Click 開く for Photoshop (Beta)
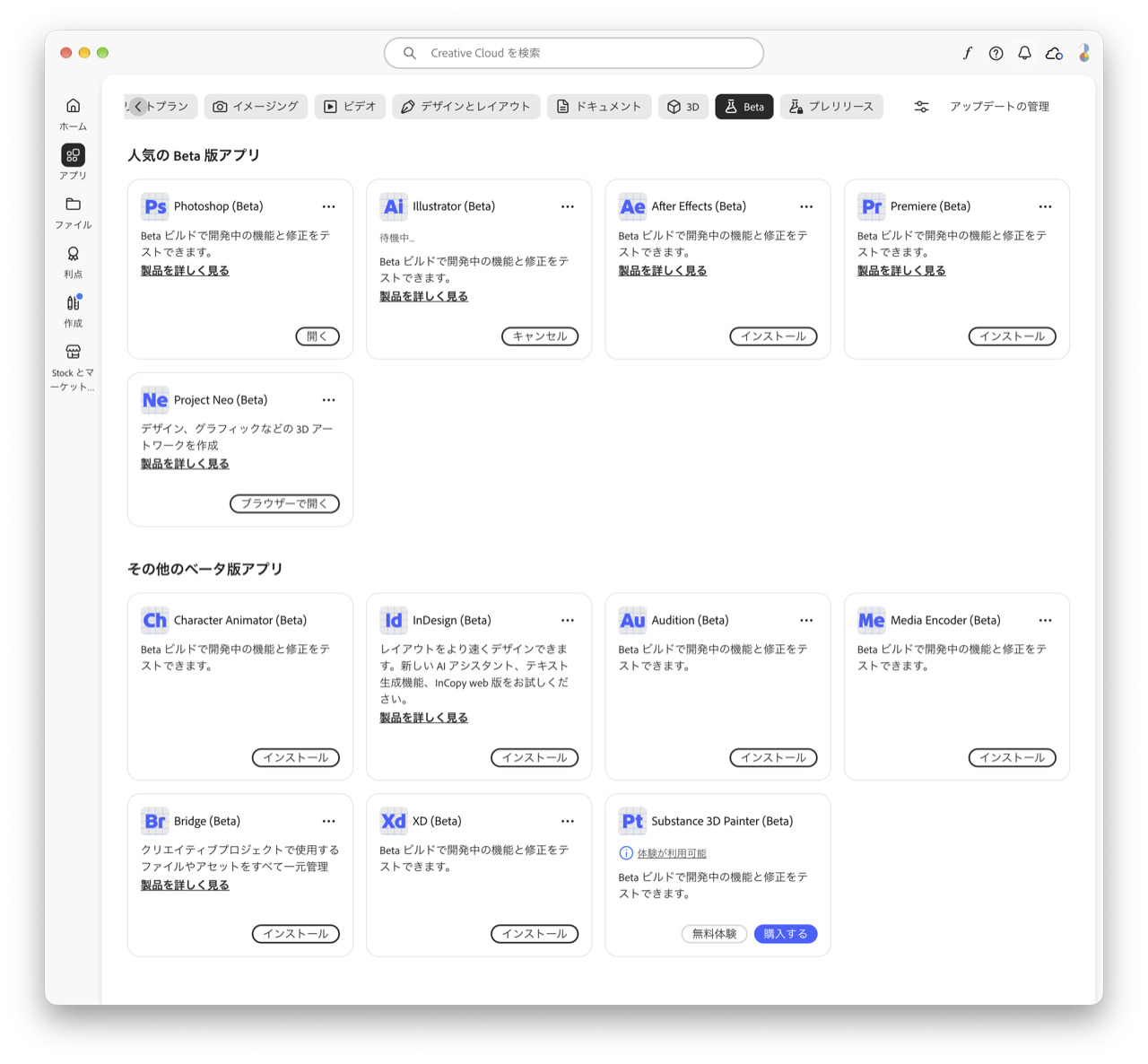Image resolution: width=1148 pixels, height=1064 pixels. pos(317,336)
